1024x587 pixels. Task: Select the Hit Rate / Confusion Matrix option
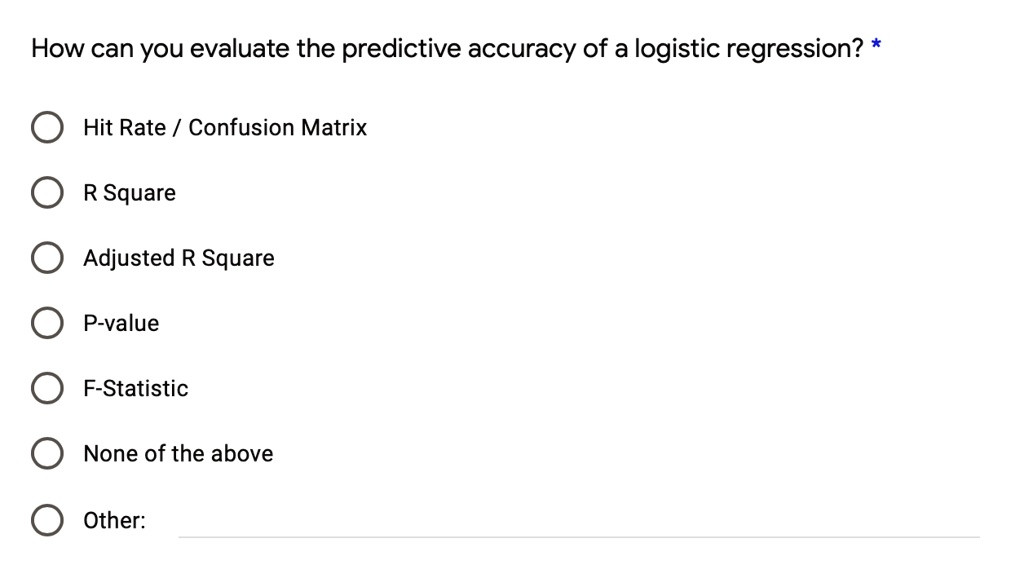[47, 127]
